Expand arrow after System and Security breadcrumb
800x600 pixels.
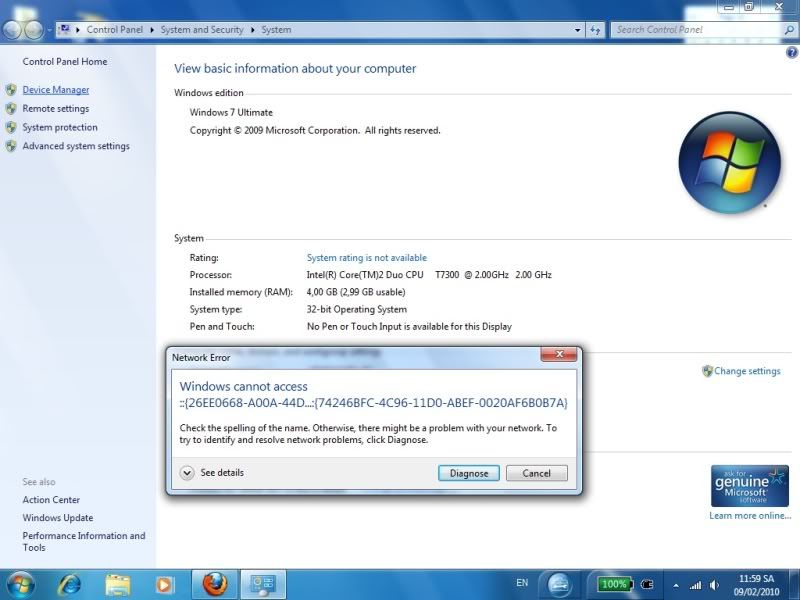(253, 30)
